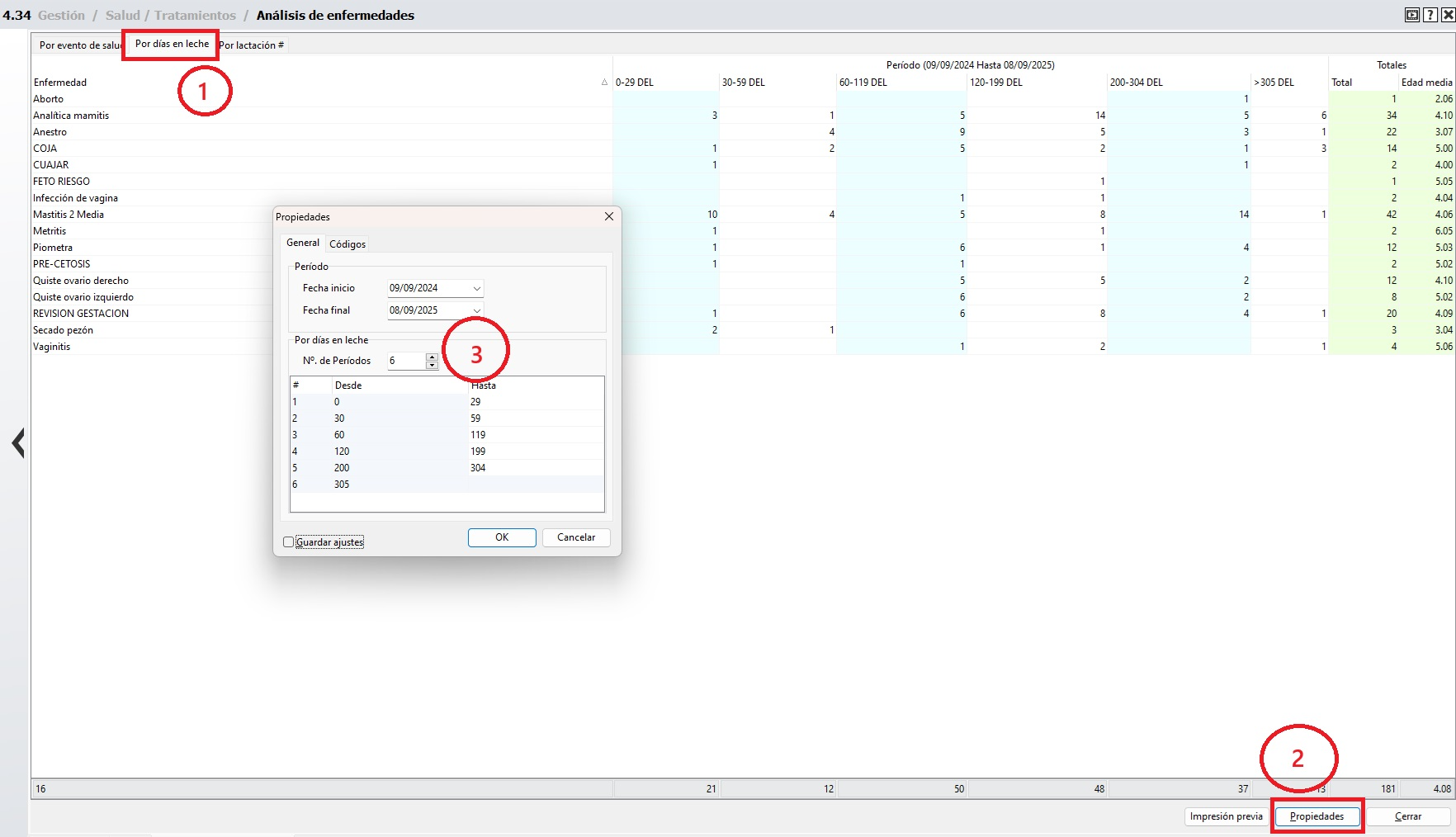The width and height of the screenshot is (1456, 837).
Task: Open the Fecha inicio date dropdown
Action: [x=476, y=288]
